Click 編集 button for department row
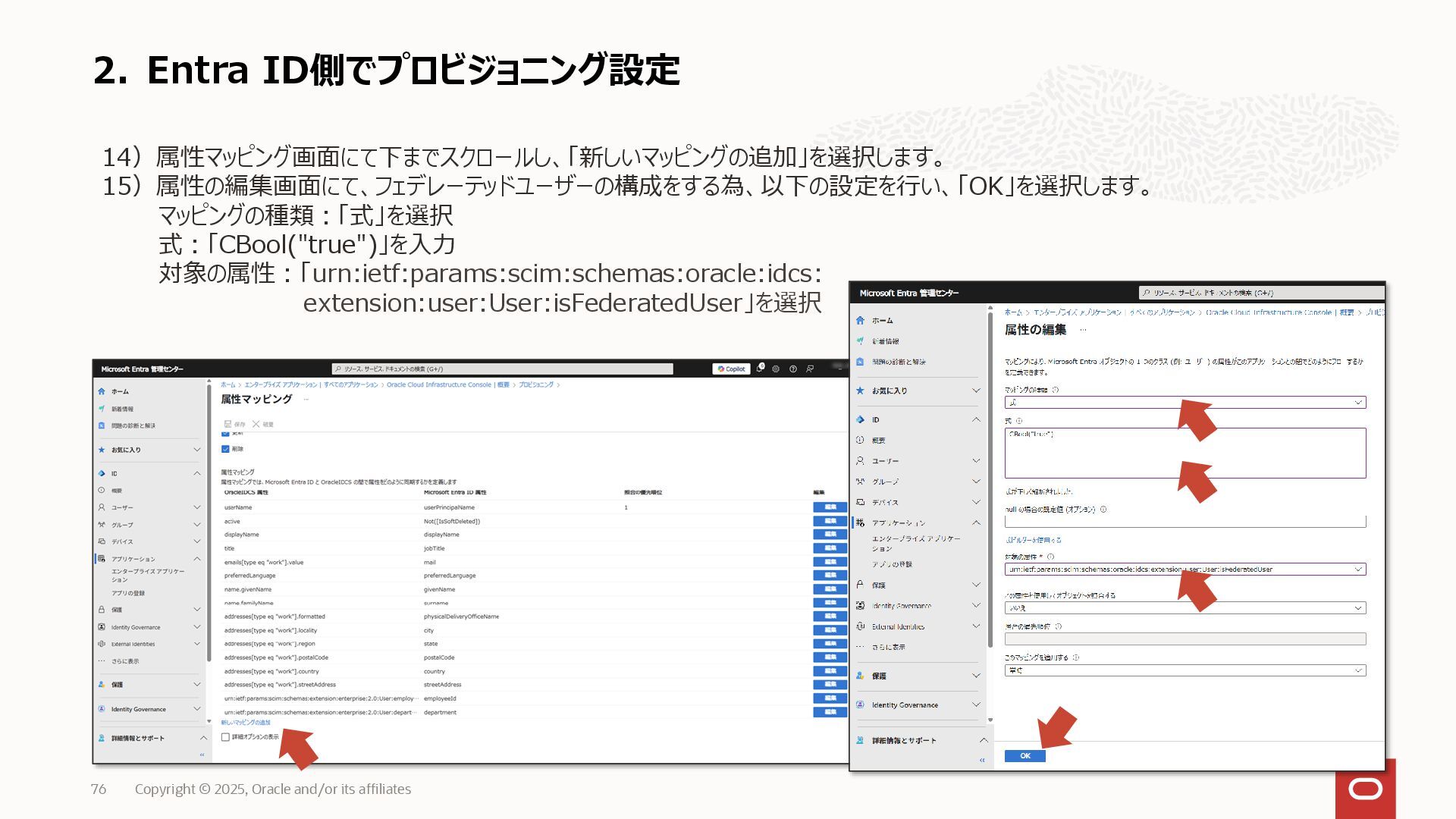This screenshot has width=1456, height=819. pos(830,712)
